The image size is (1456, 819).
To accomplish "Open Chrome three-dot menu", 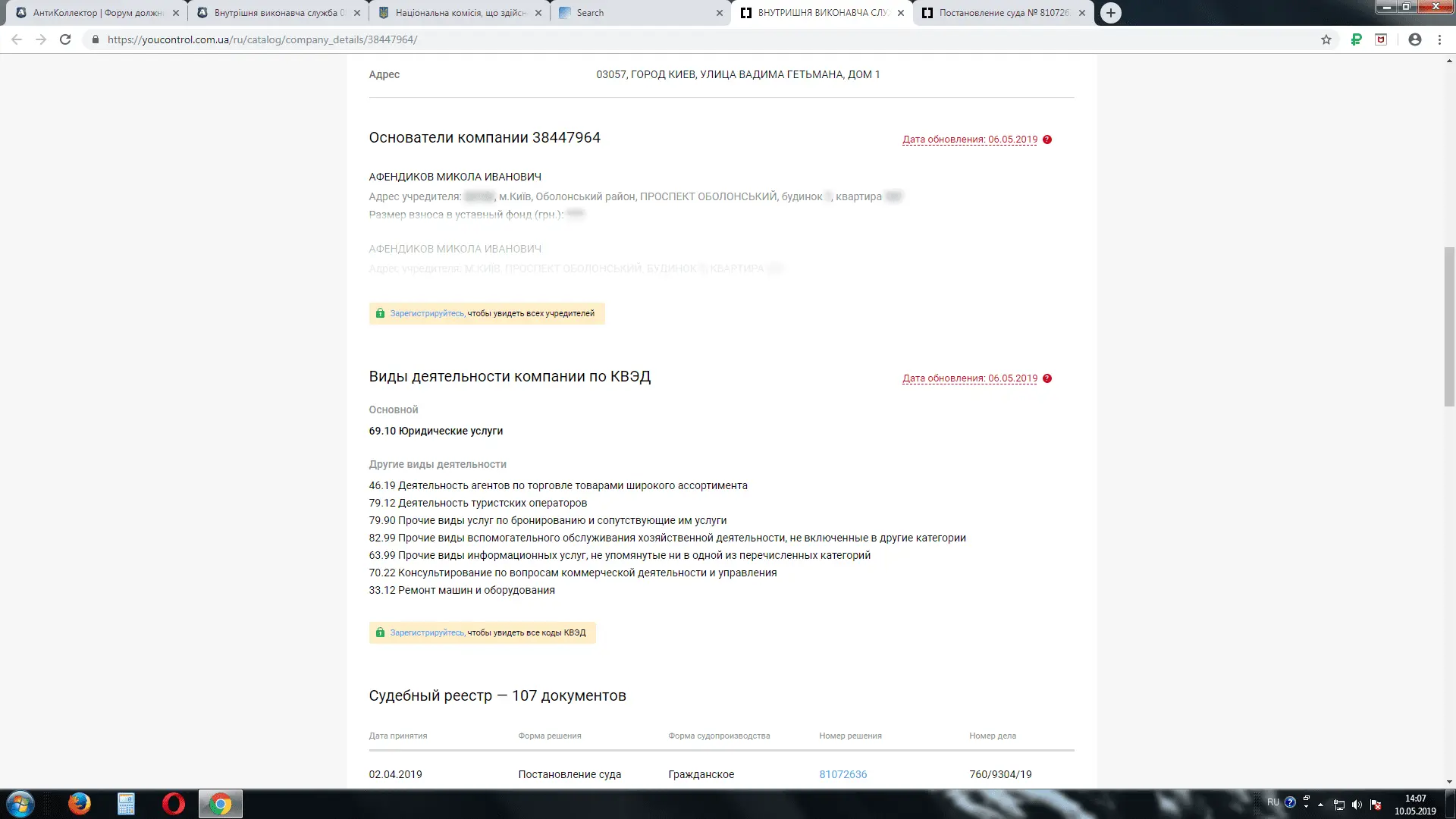I will 1440,39.
